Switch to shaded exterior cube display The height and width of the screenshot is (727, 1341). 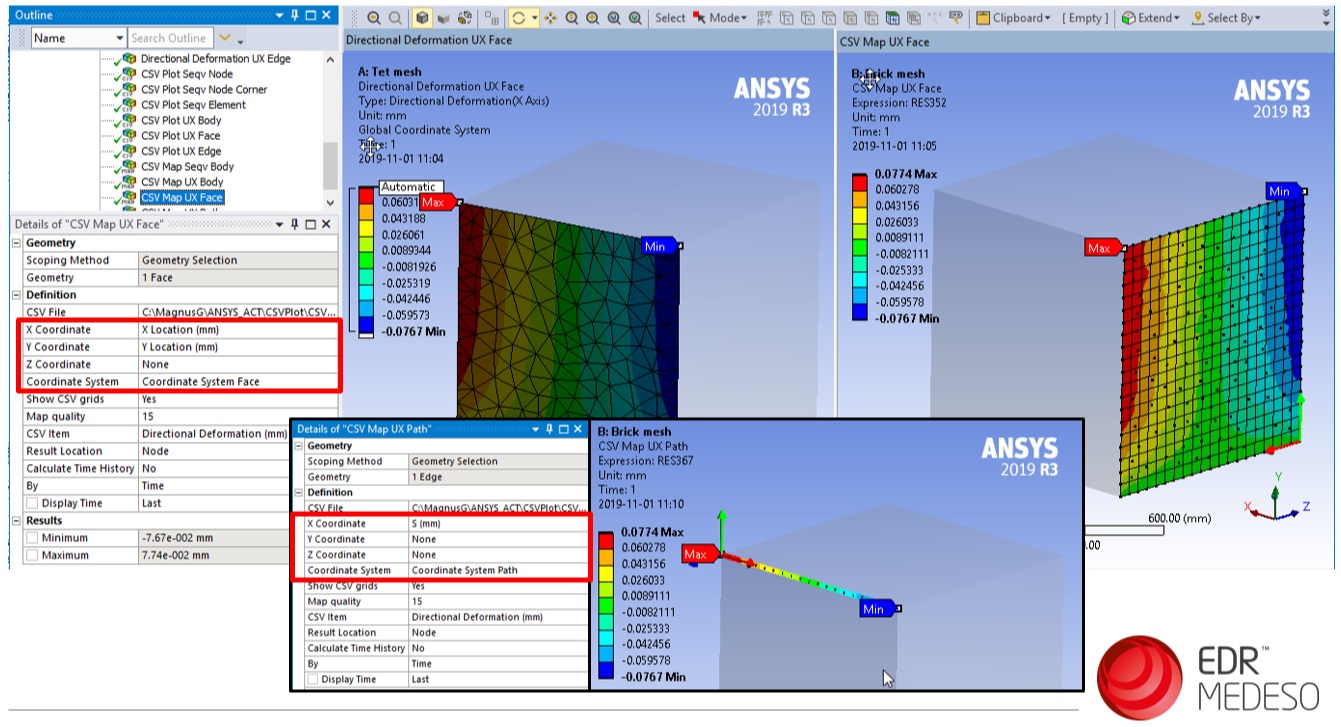tap(424, 18)
